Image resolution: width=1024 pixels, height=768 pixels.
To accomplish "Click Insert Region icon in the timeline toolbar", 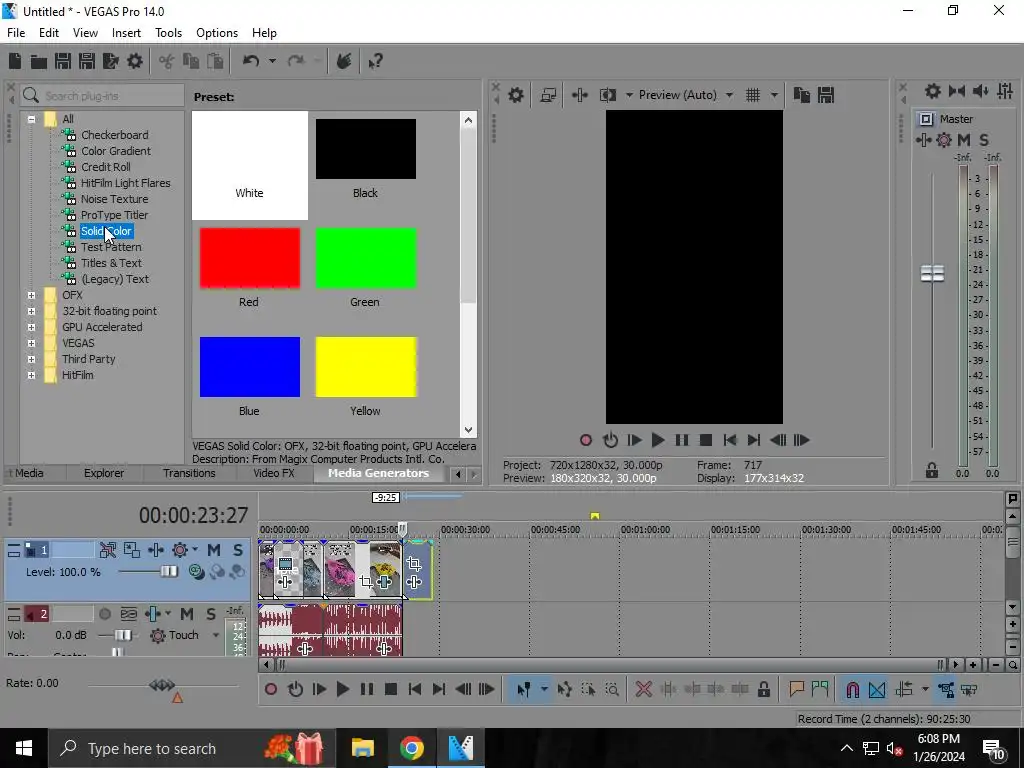I will 820,690.
